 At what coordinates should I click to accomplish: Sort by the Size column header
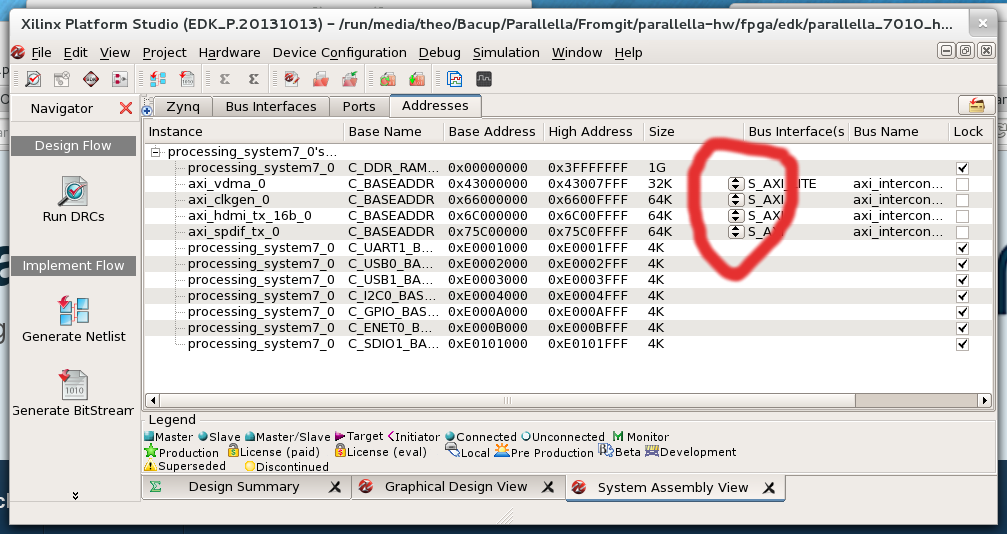pos(694,132)
